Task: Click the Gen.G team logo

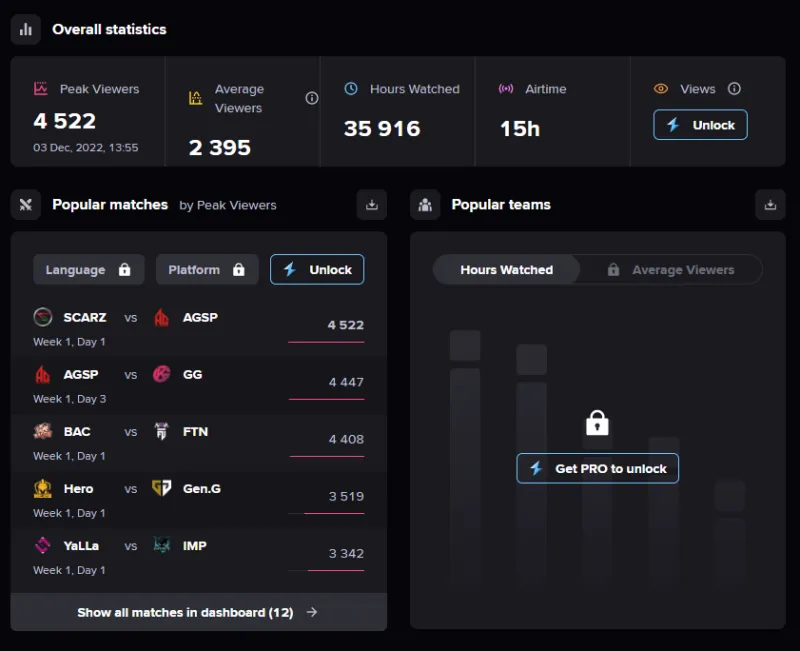Action: pos(161,489)
